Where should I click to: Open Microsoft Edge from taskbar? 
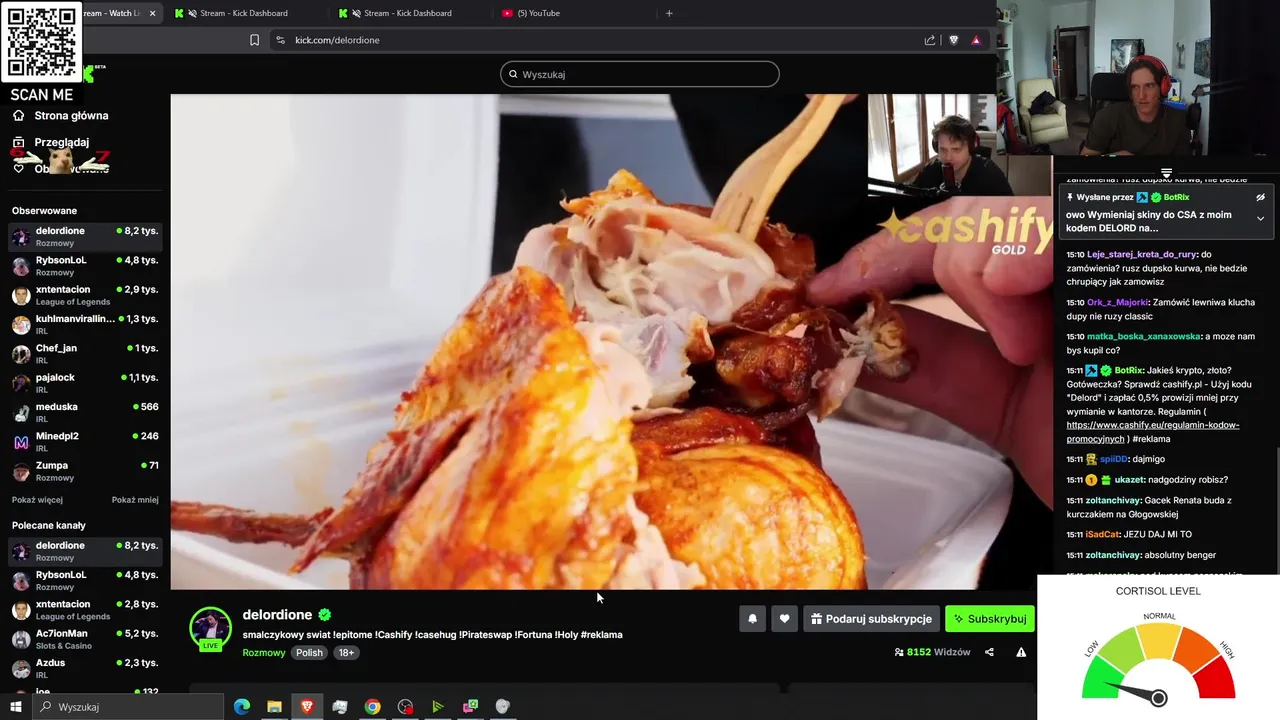pyautogui.click(x=242, y=707)
